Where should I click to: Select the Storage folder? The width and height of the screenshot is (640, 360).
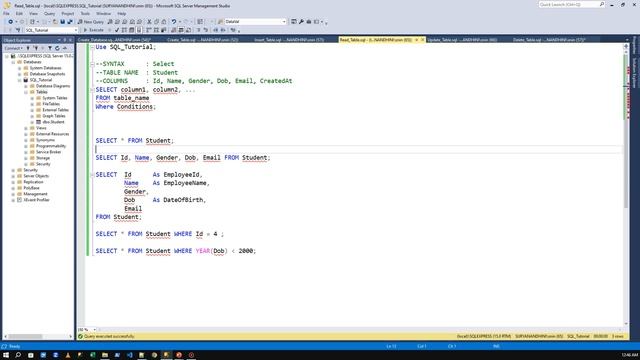(43, 158)
